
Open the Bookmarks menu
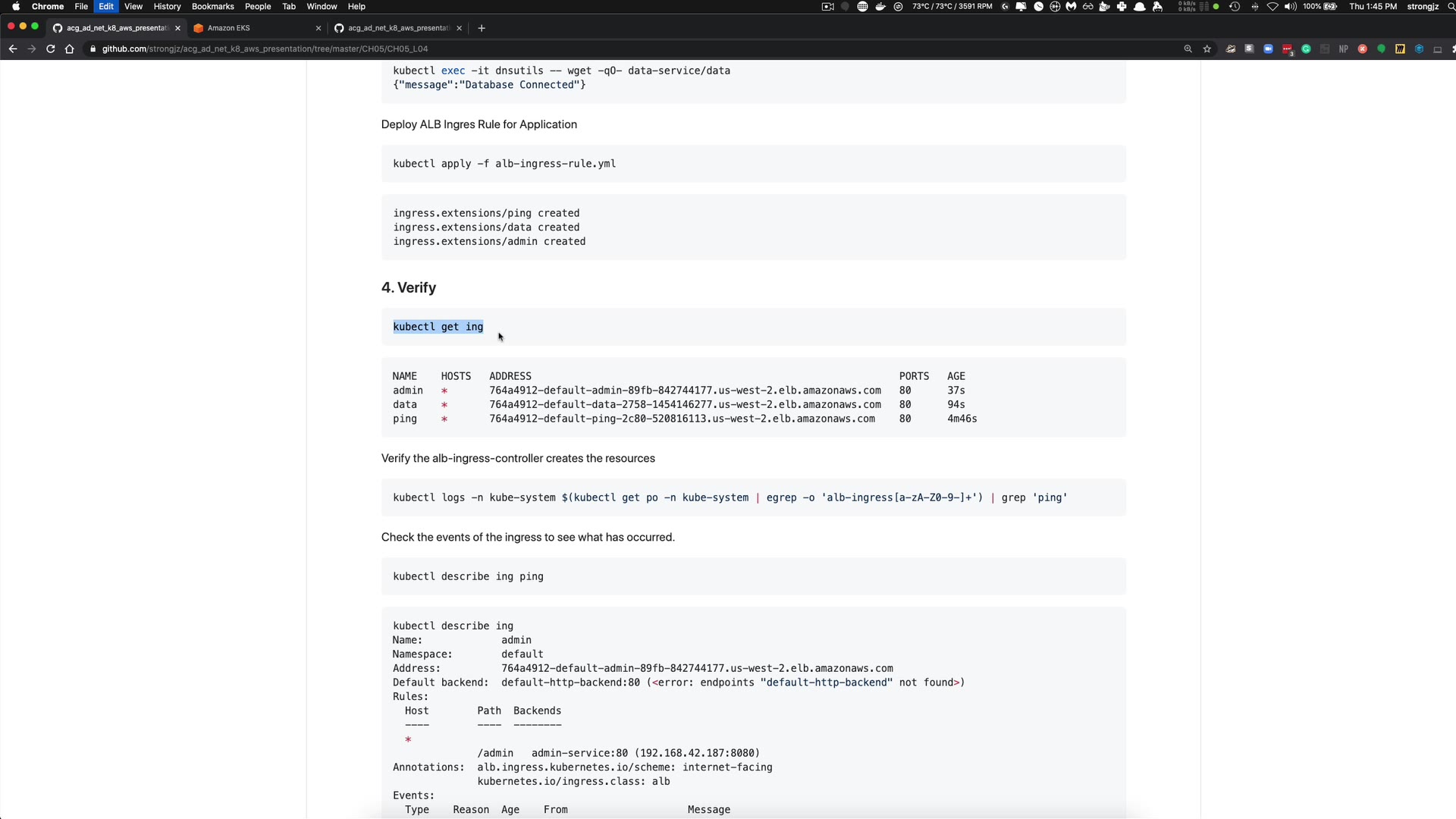click(212, 6)
